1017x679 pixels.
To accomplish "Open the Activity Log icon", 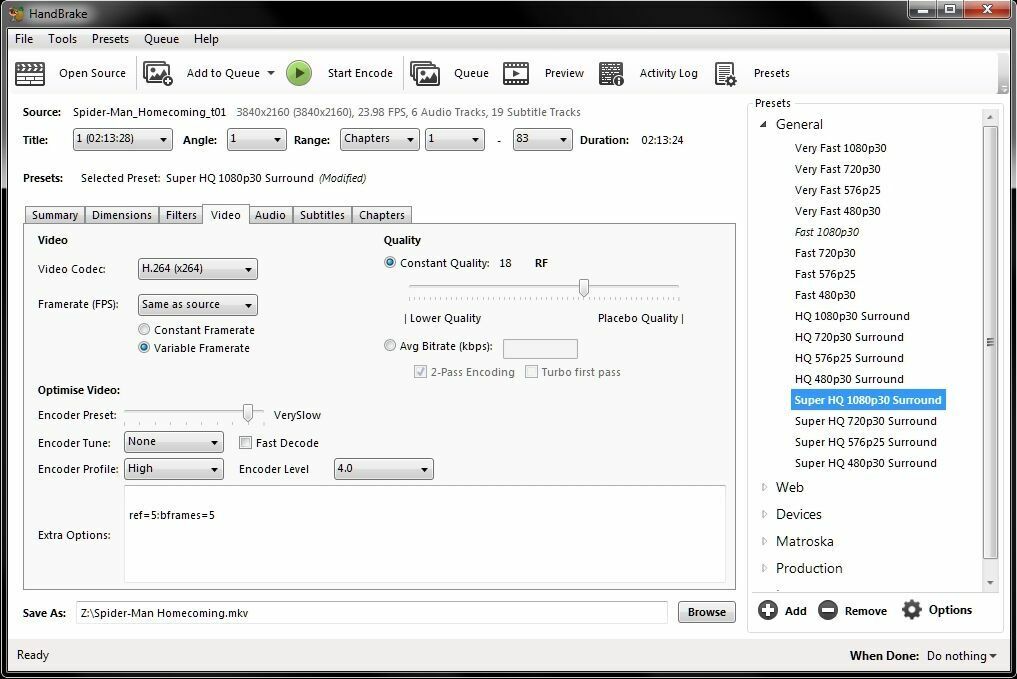I will [x=611, y=73].
